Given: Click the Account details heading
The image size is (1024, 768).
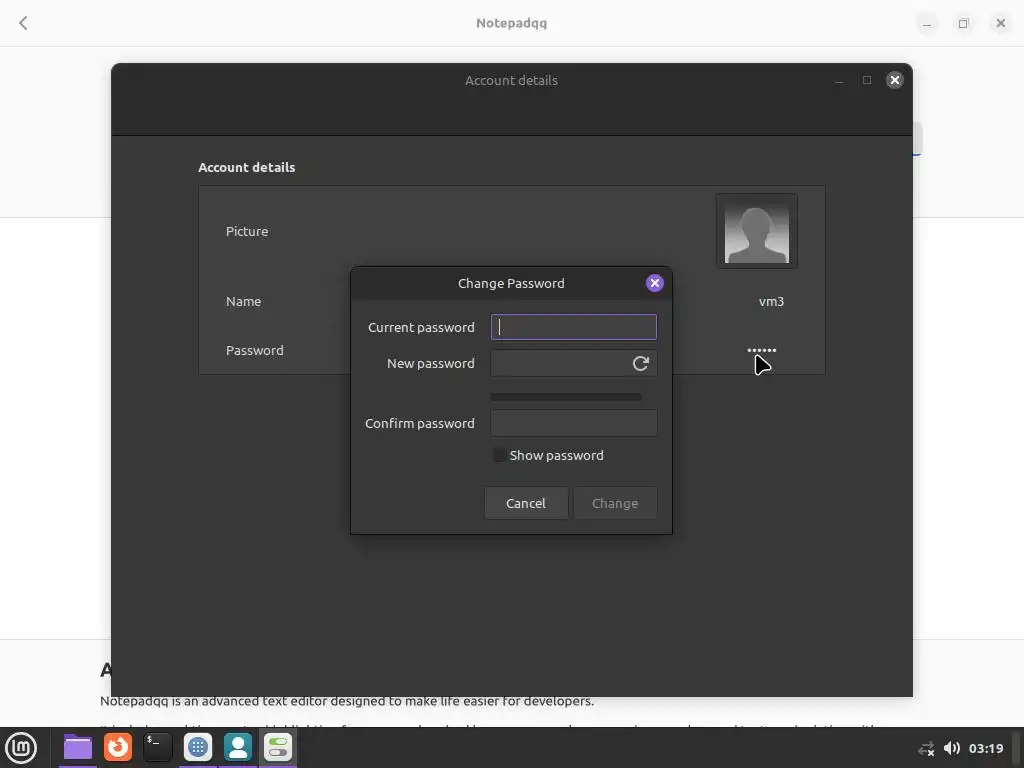Looking at the screenshot, I should [x=246, y=167].
